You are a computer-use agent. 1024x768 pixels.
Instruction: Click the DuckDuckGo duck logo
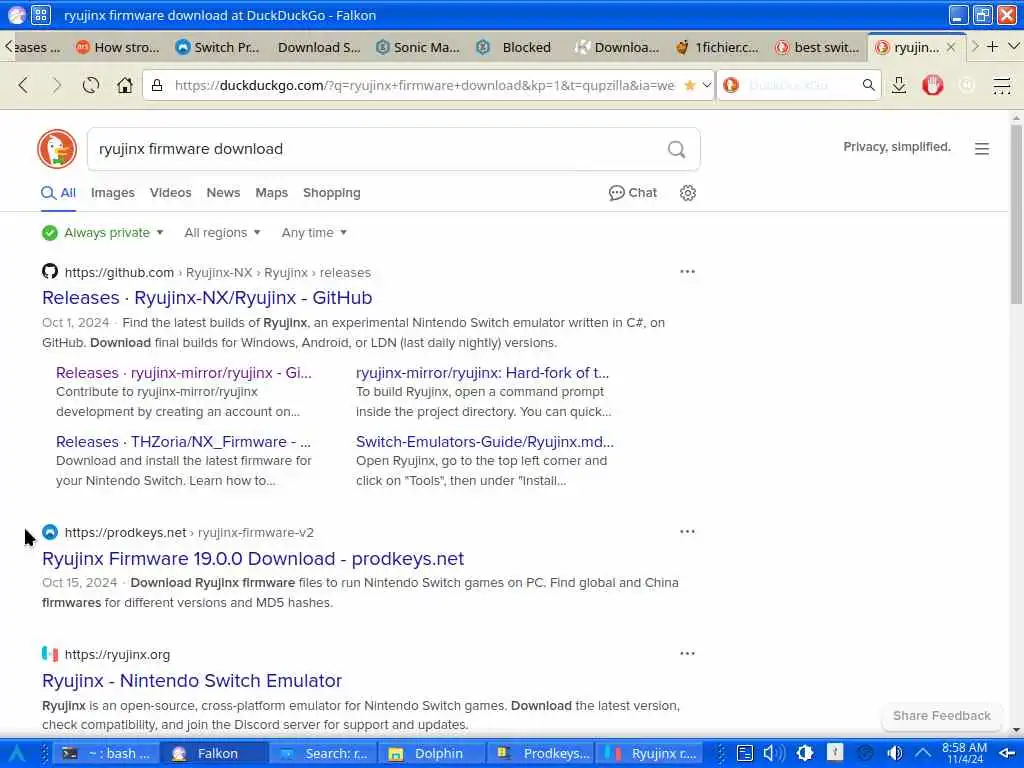pyautogui.click(x=57, y=149)
